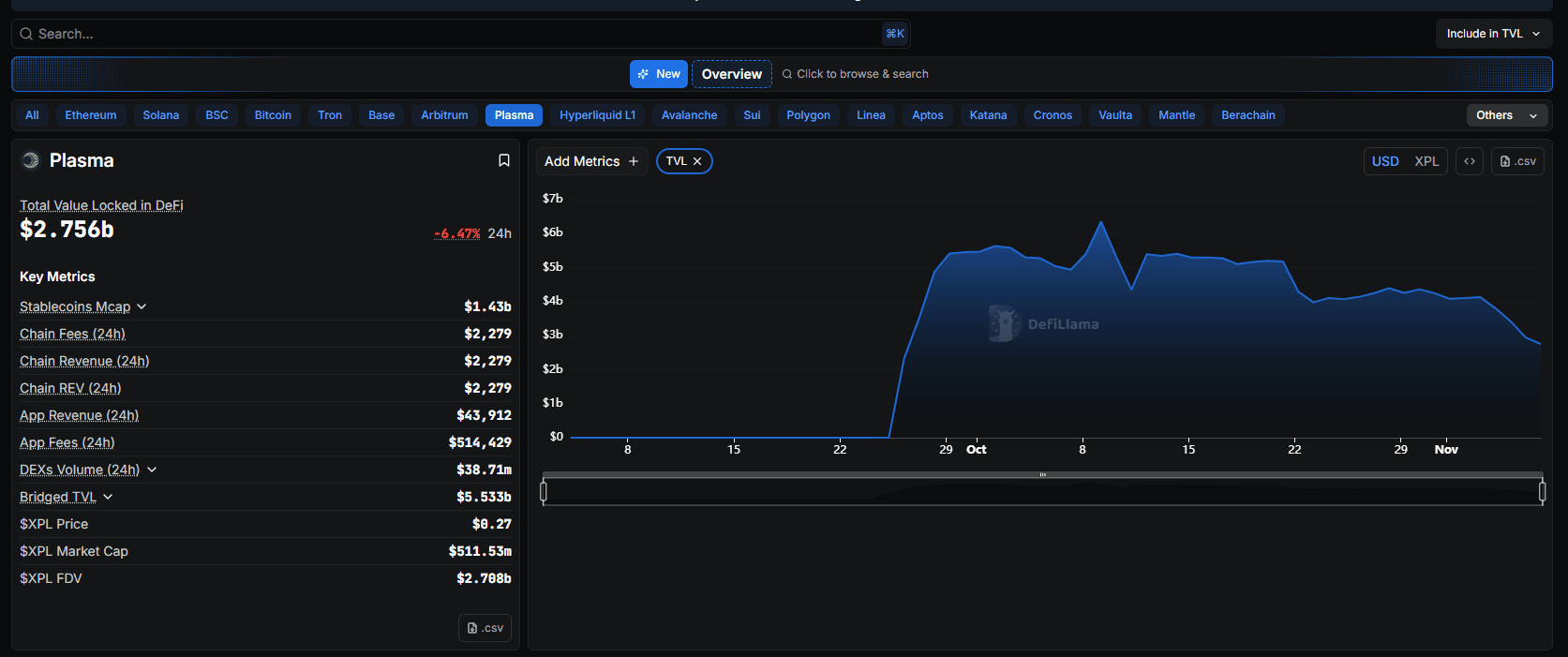Expand the Bridged TVL row
The image size is (1568, 657).
coord(108,497)
